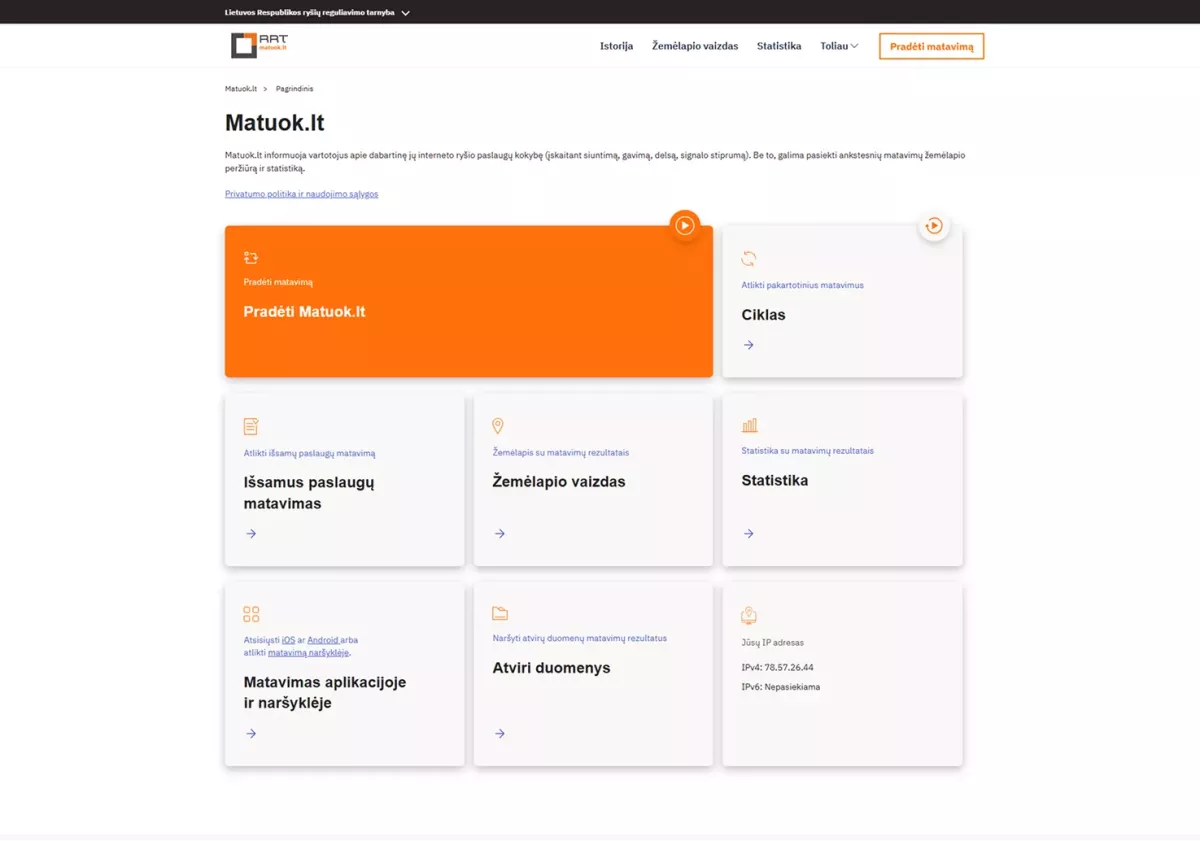This screenshot has height=841, width=1200.
Task: Click the Išsamus paslaugų matavimas heading
Action: [309, 493]
